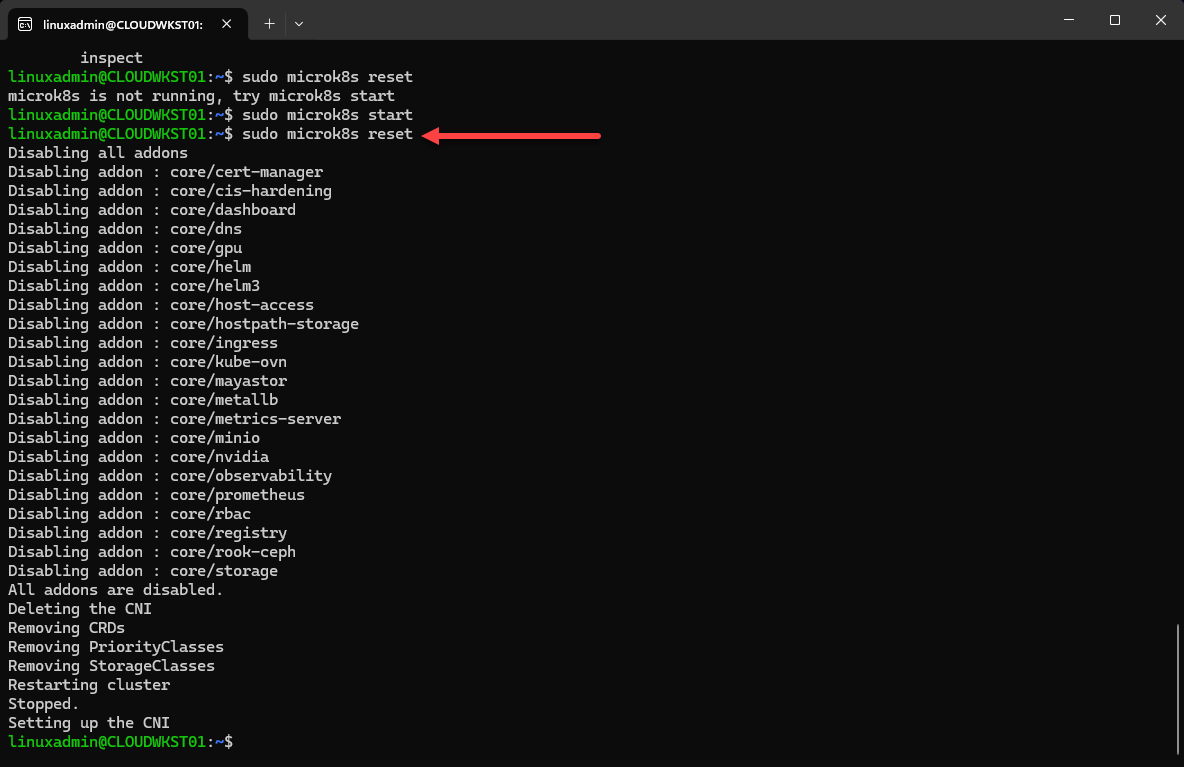Select the 'Restarting cluster' output line
The image size is (1184, 767).
coord(85,684)
